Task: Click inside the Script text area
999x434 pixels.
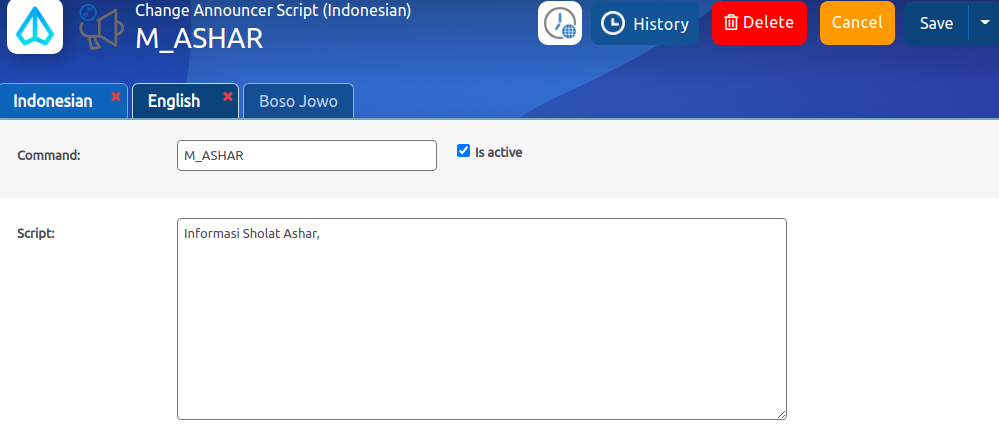Action: pyautogui.click(x=481, y=318)
